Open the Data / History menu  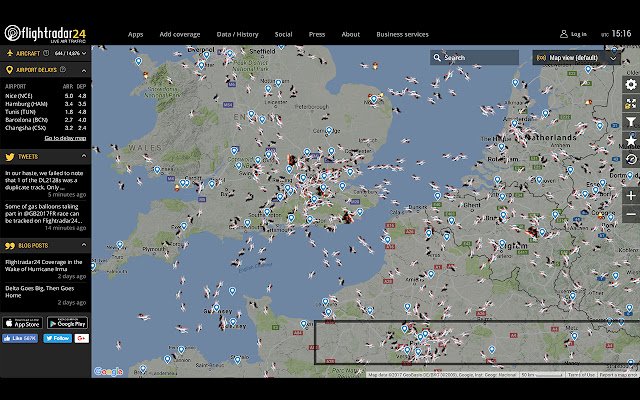point(238,34)
